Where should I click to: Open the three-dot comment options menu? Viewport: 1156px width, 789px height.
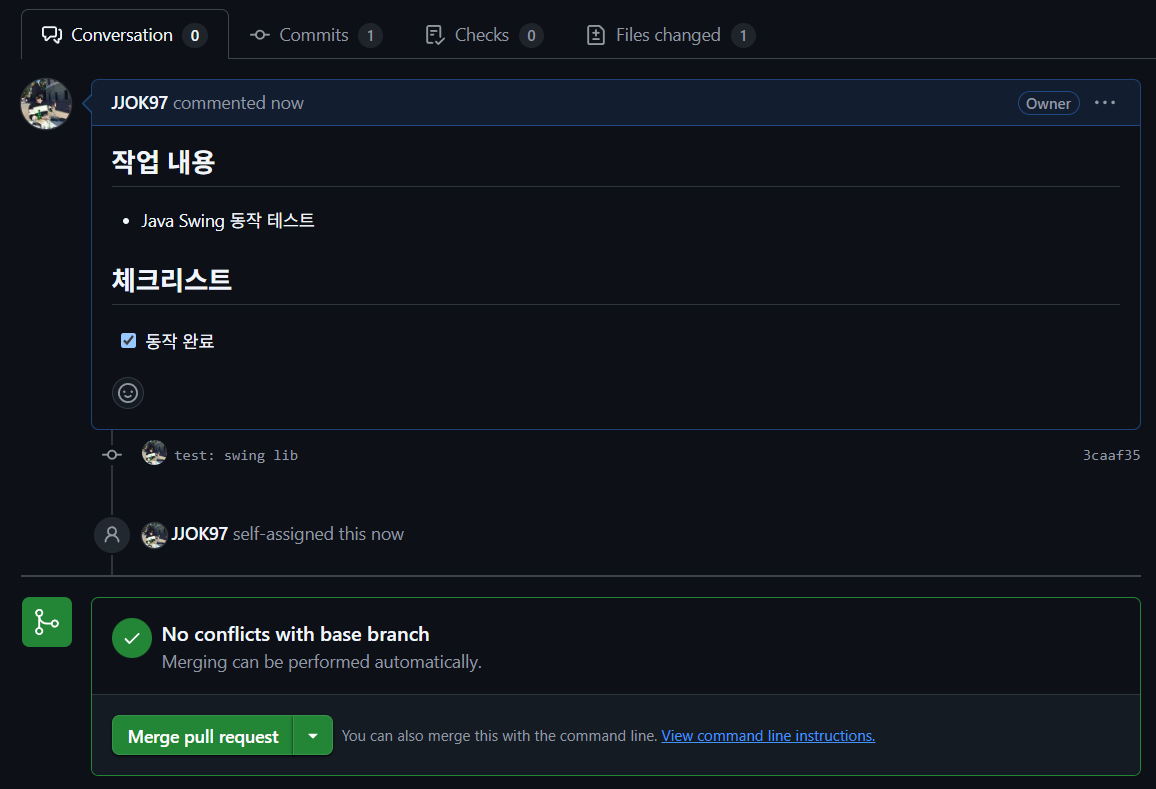[1105, 103]
